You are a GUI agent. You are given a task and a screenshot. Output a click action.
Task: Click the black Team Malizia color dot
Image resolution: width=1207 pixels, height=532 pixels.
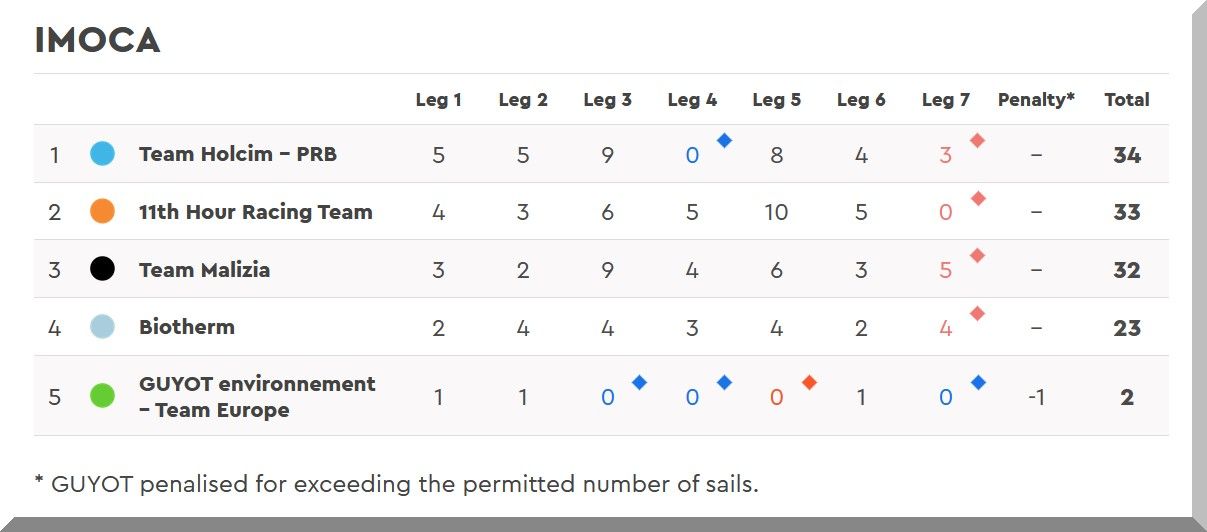pyautogui.click(x=102, y=269)
